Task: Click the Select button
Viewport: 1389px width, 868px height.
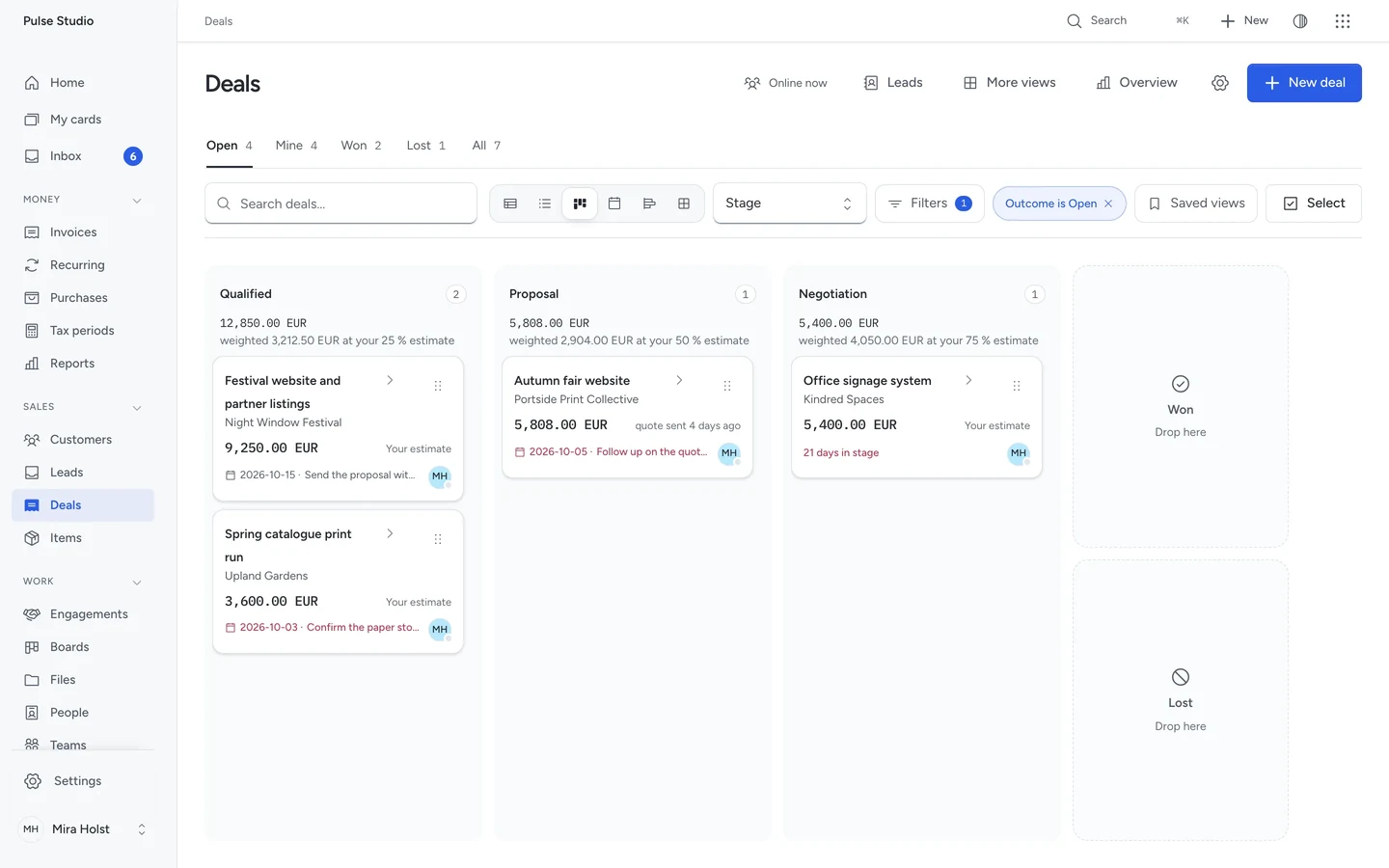Action: 1314,203
